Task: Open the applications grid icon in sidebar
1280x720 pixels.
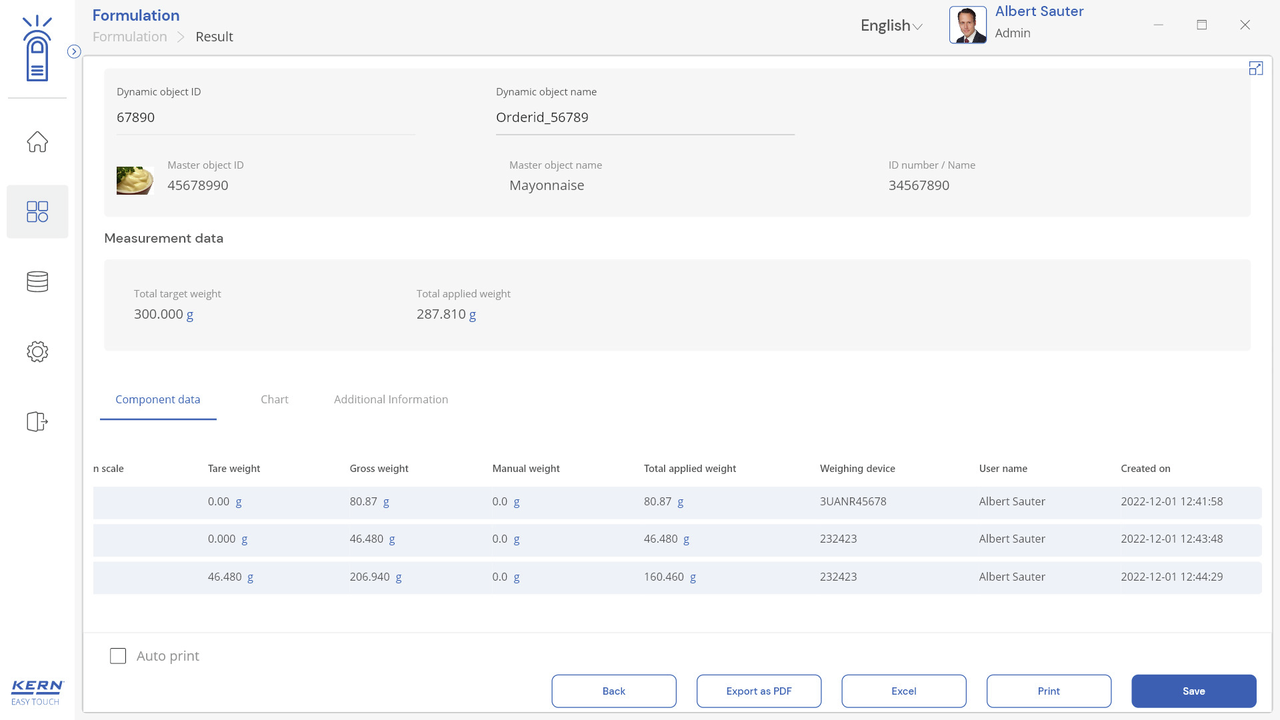Action: click(x=37, y=211)
